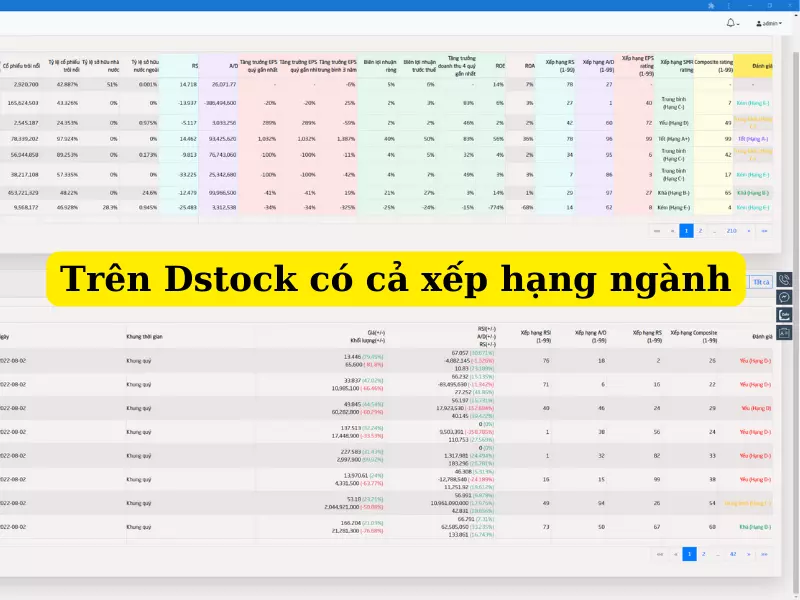Image resolution: width=800 pixels, height=600 pixels.
Task: Select the cell '78,339,202'
Action: click(25, 139)
